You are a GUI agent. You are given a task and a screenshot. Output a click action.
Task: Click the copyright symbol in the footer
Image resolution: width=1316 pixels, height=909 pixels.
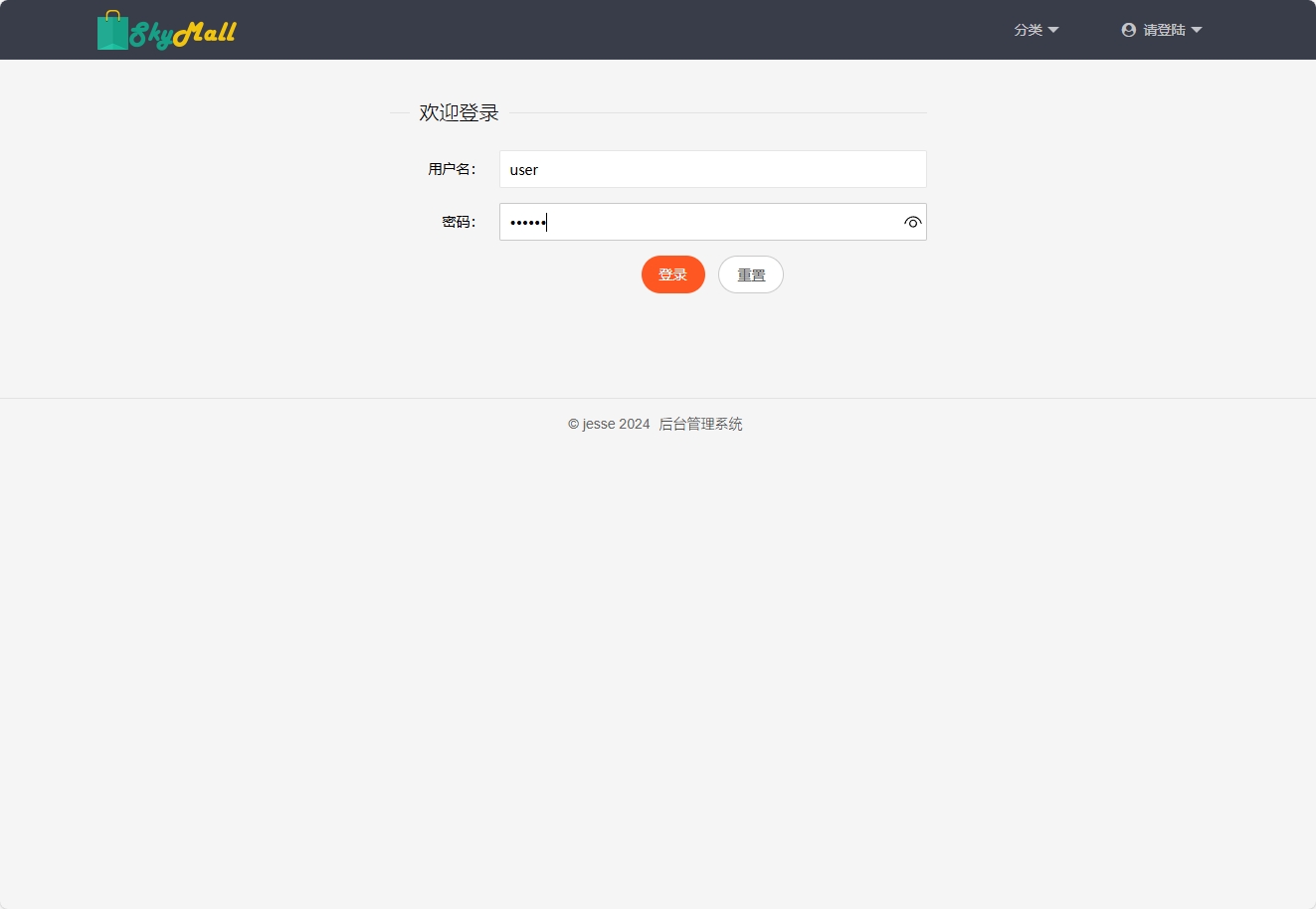(x=572, y=423)
